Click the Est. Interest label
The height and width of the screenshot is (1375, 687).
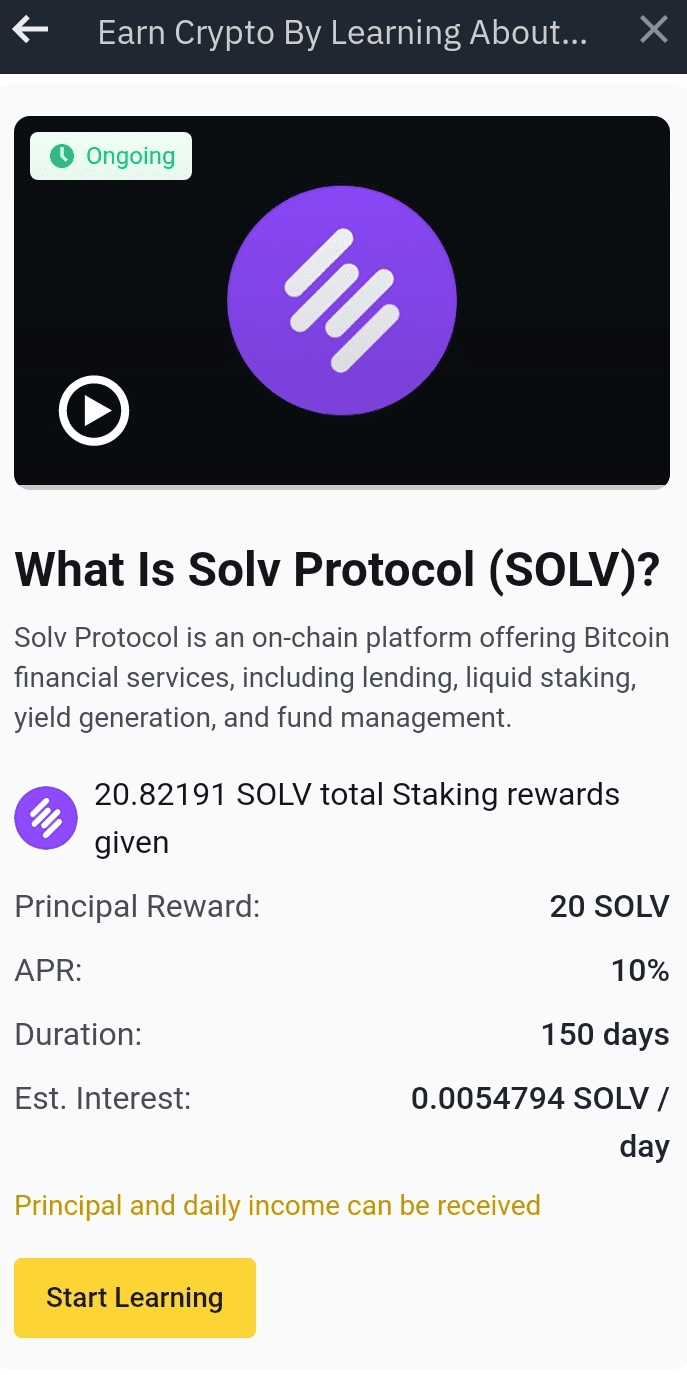point(102,1099)
